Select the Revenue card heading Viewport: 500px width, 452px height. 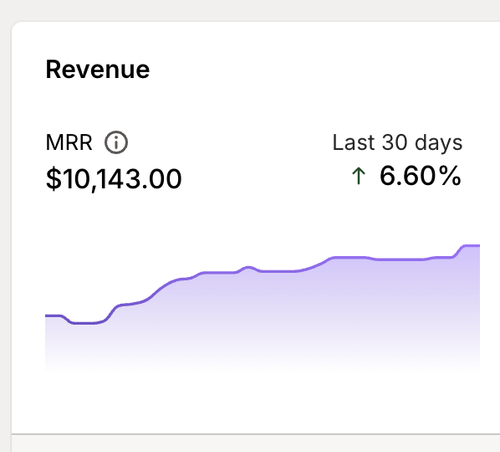(98, 70)
